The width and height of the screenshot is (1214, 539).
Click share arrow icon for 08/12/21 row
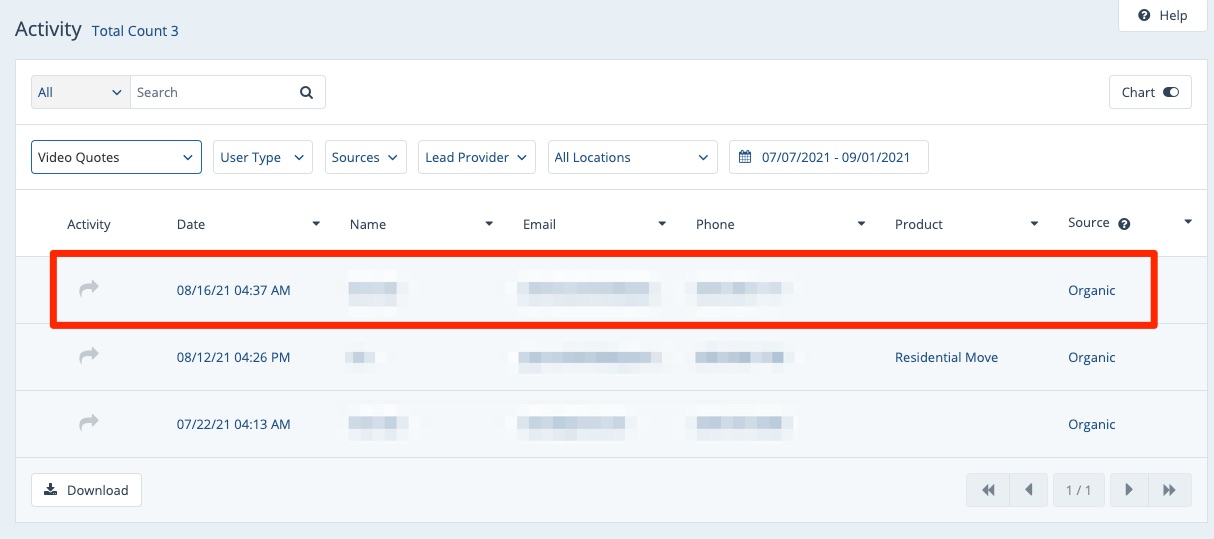(89, 356)
